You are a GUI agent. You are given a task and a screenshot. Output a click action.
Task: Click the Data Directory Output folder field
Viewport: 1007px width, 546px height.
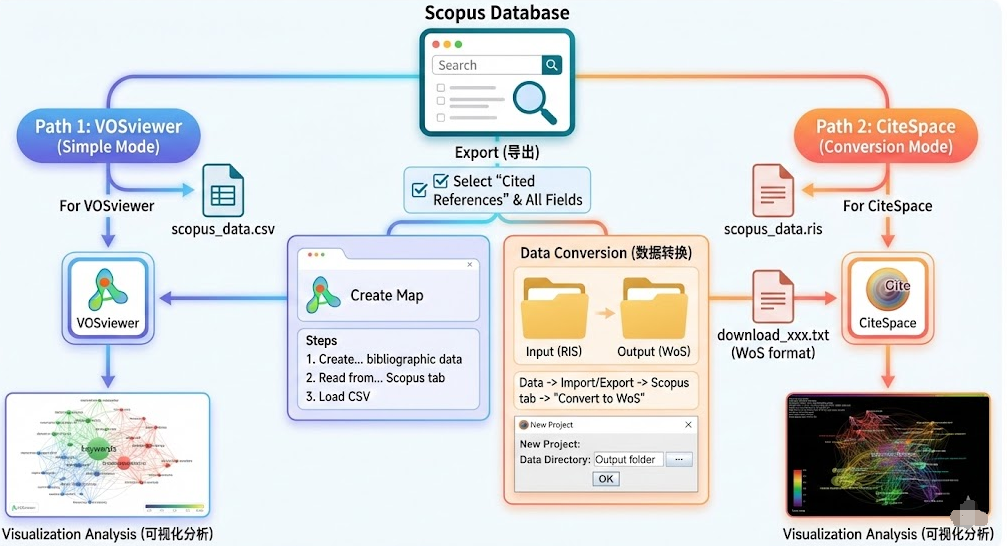tap(627, 459)
